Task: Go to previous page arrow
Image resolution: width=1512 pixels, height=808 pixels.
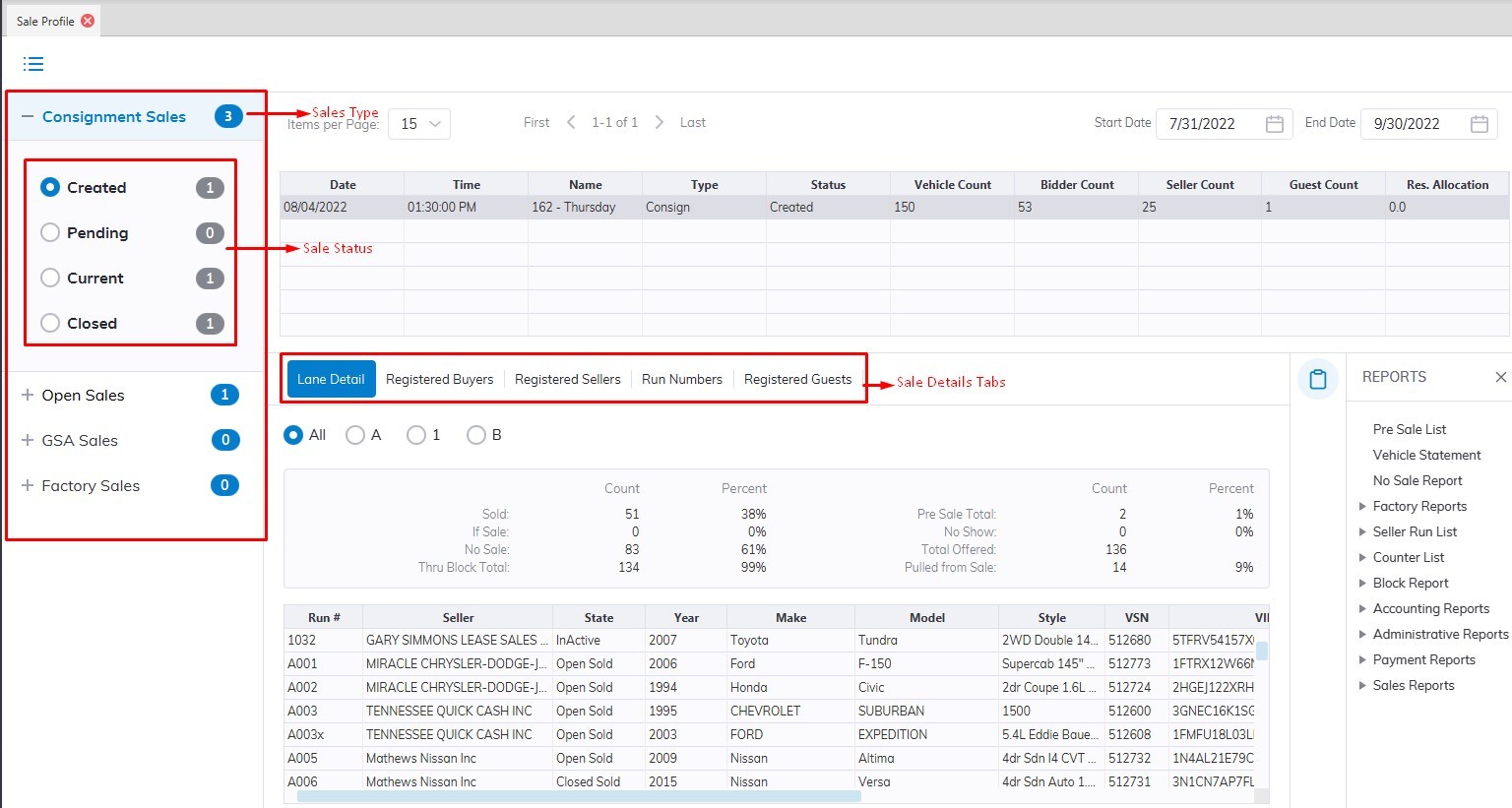Action: (x=571, y=123)
